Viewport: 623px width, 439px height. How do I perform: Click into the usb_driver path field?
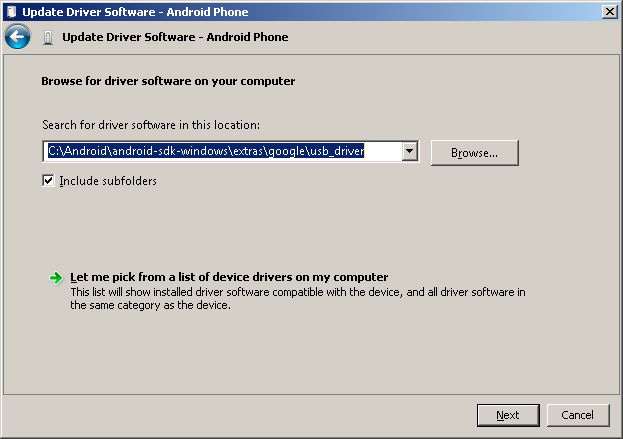click(220, 152)
